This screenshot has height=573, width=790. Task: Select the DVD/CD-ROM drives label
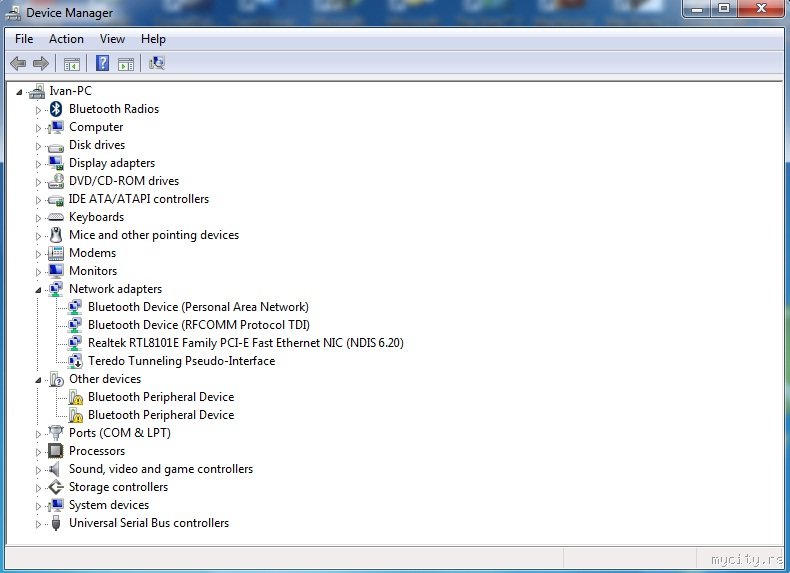click(123, 181)
